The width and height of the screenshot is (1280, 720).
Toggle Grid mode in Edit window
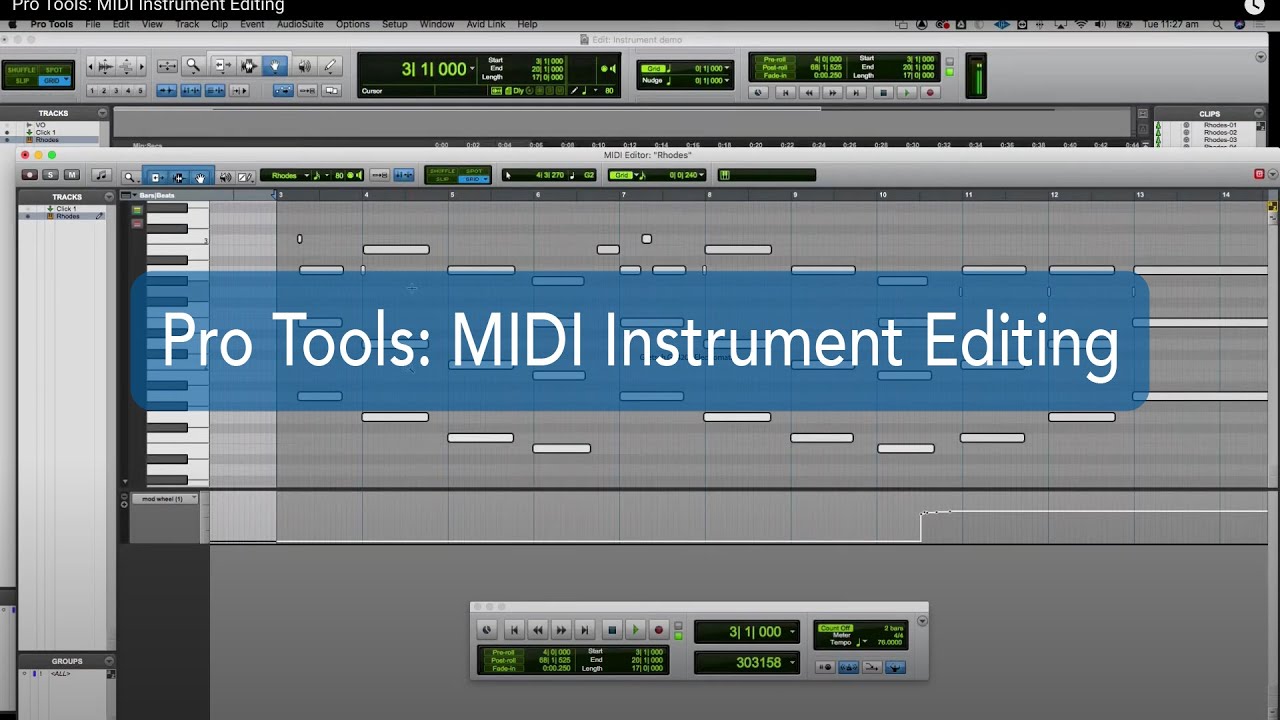[52, 80]
